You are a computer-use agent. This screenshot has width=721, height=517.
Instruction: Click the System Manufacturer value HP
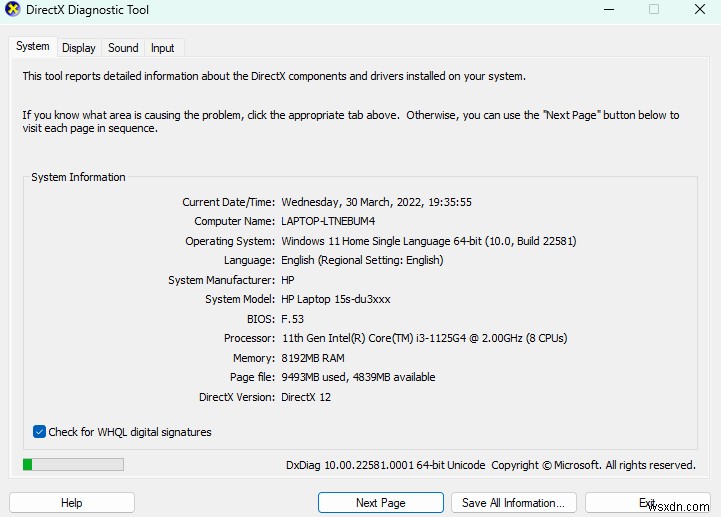click(x=288, y=280)
